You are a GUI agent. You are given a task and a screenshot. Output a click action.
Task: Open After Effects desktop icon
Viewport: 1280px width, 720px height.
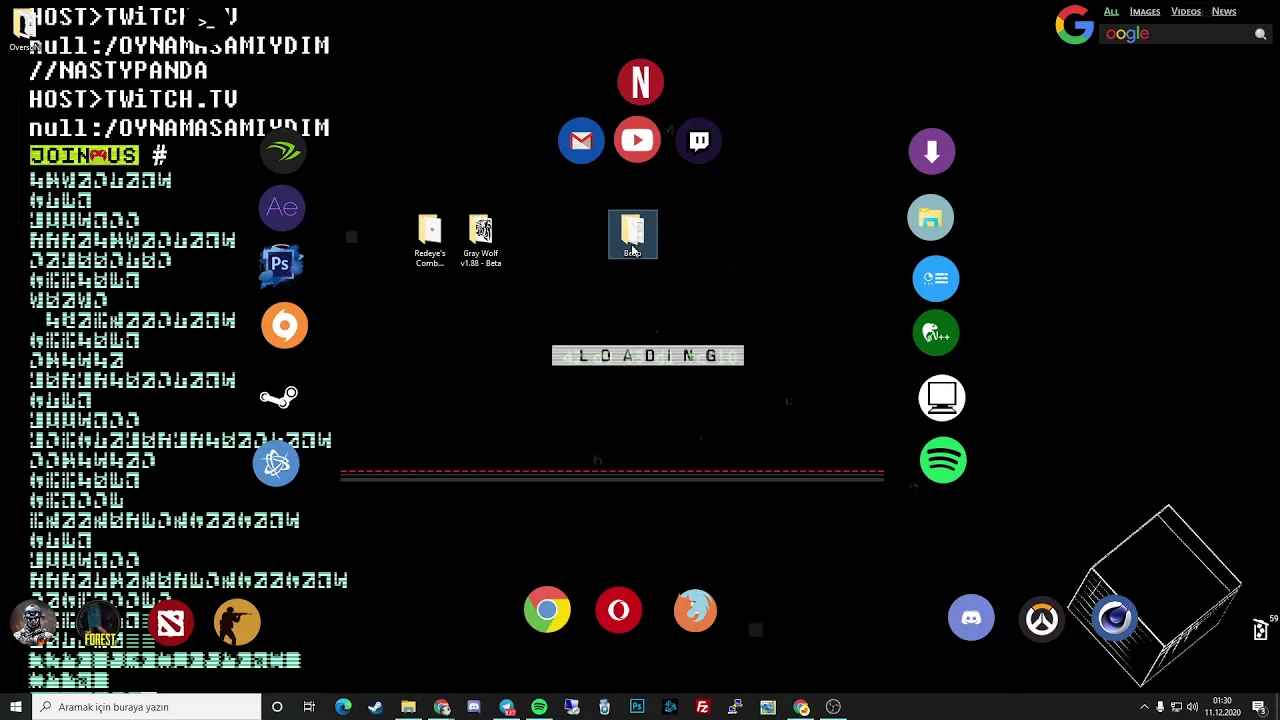(x=282, y=208)
